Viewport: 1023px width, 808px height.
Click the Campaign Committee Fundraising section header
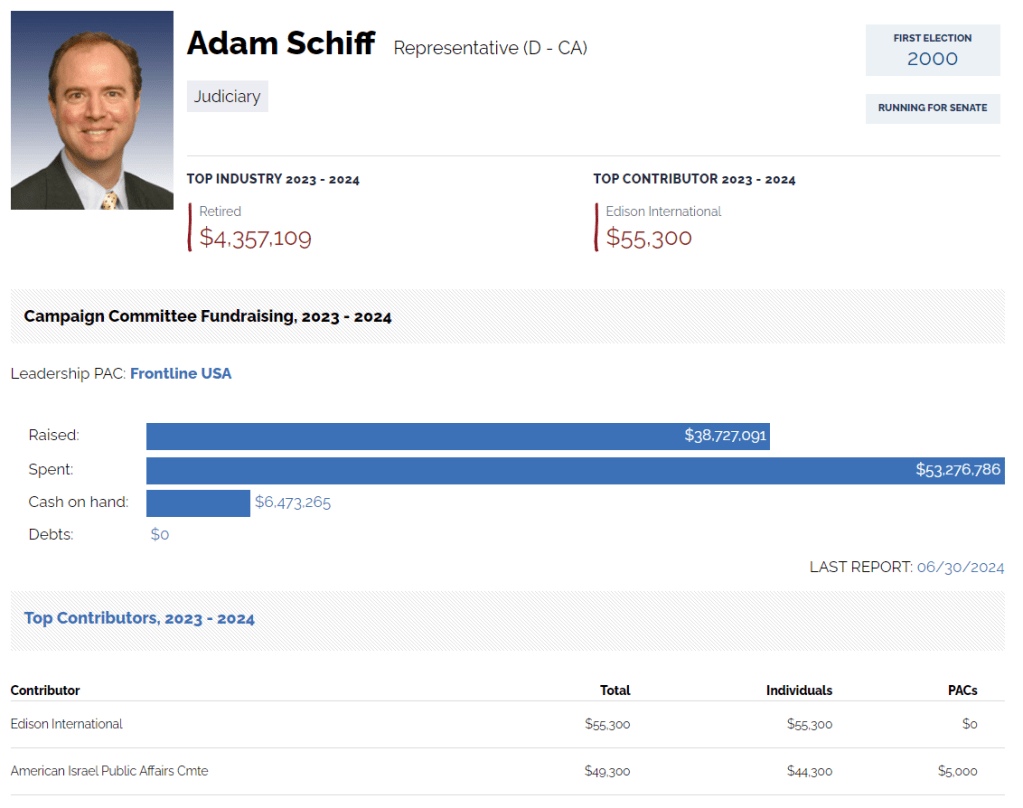[208, 317]
